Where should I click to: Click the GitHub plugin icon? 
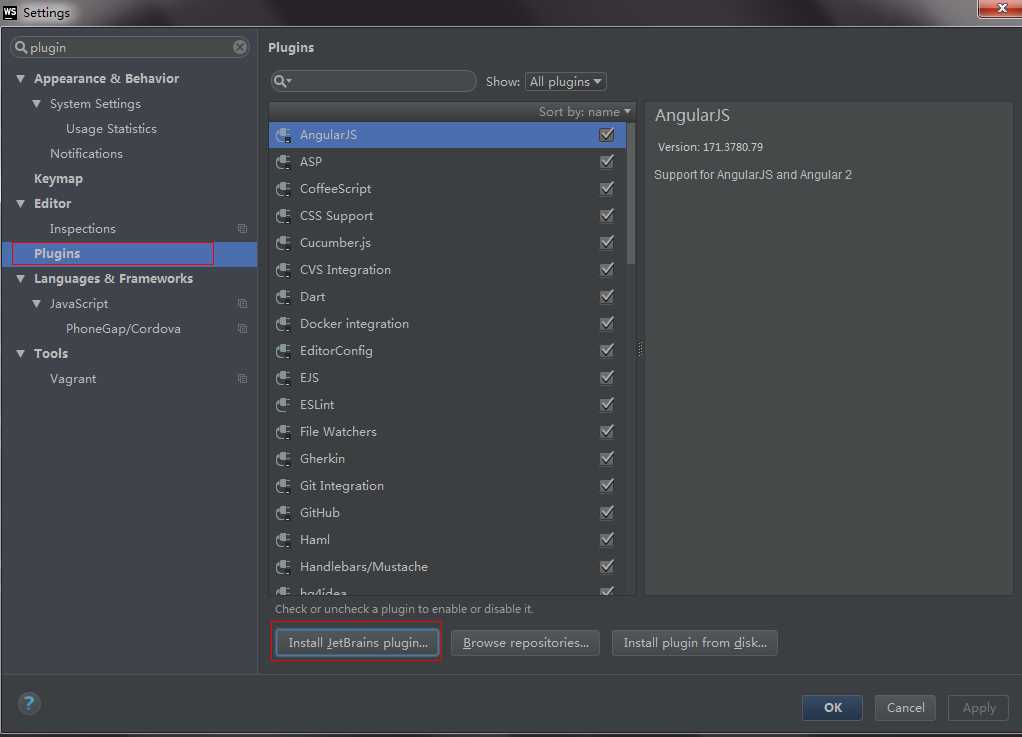(284, 513)
